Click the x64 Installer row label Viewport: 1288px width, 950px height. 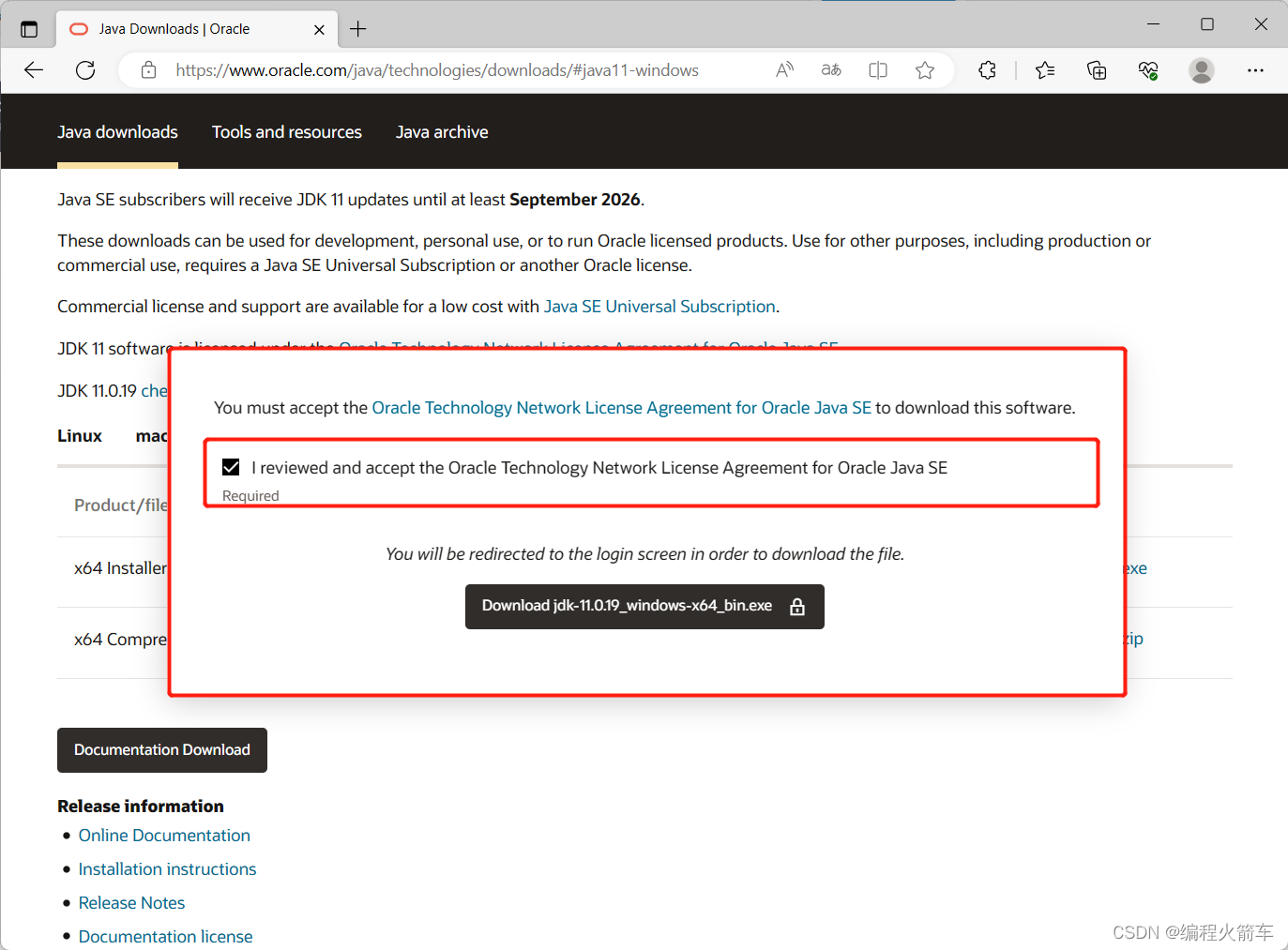click(120, 568)
